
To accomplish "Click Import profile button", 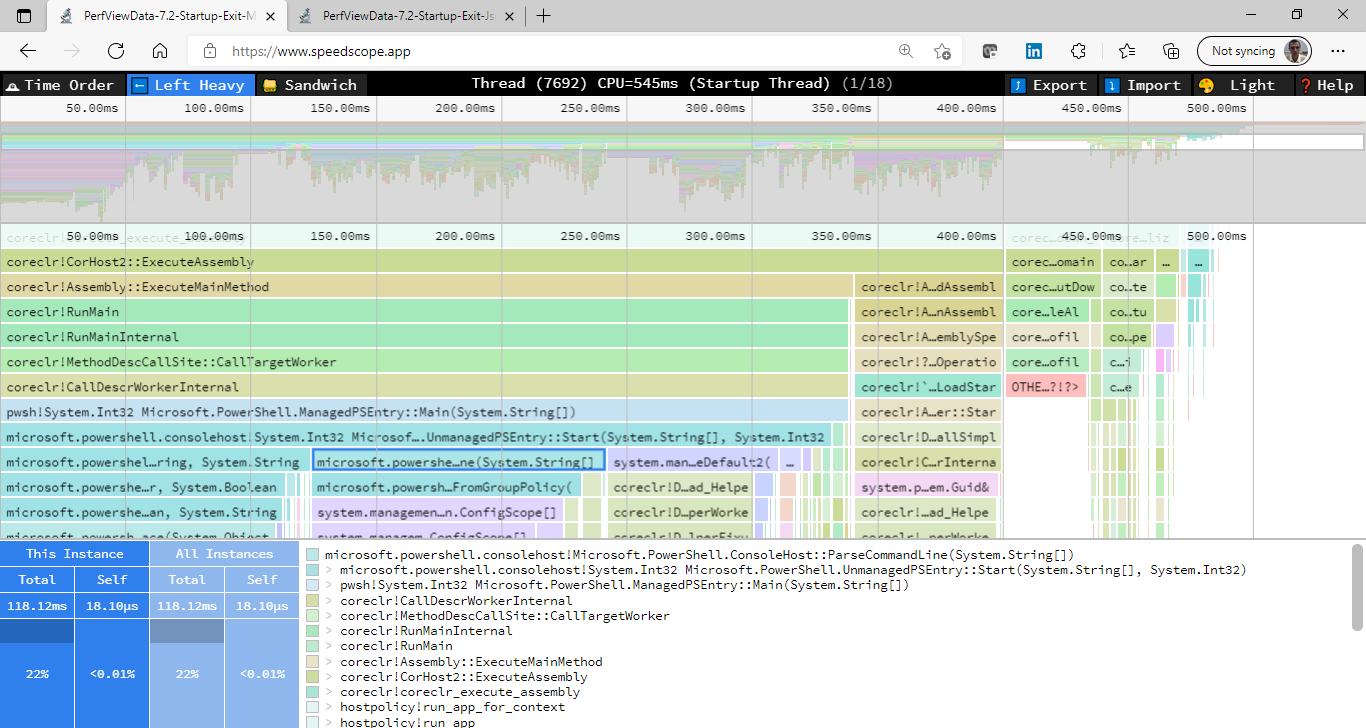I will click(x=1143, y=85).
